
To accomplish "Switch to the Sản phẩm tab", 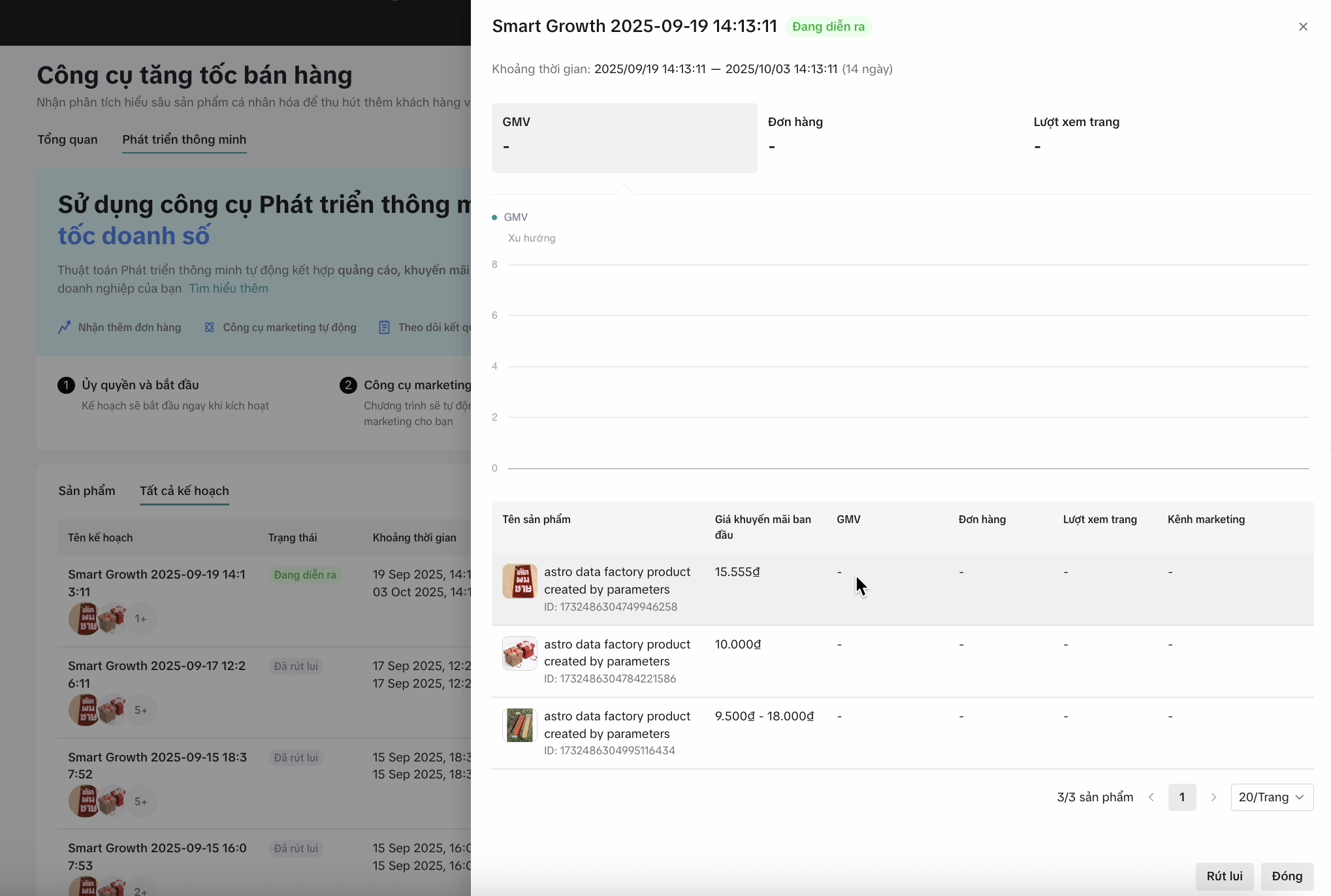I will pyautogui.click(x=87, y=491).
